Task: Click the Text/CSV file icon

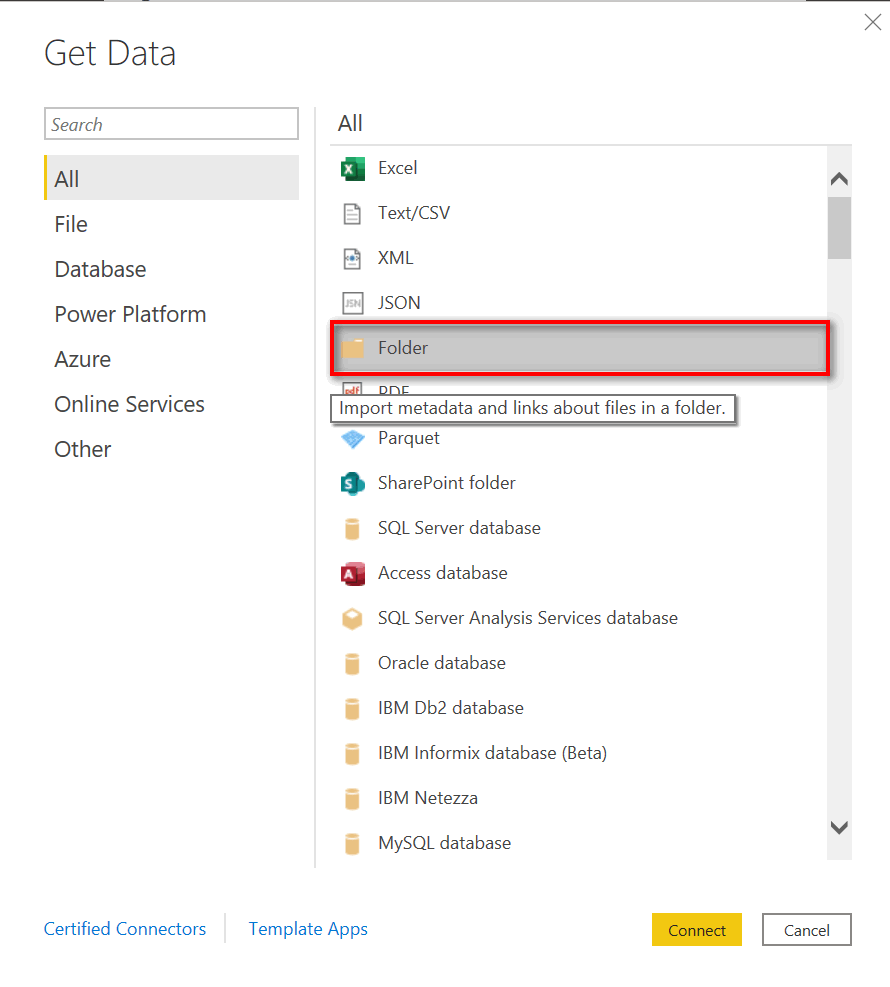Action: (x=352, y=214)
